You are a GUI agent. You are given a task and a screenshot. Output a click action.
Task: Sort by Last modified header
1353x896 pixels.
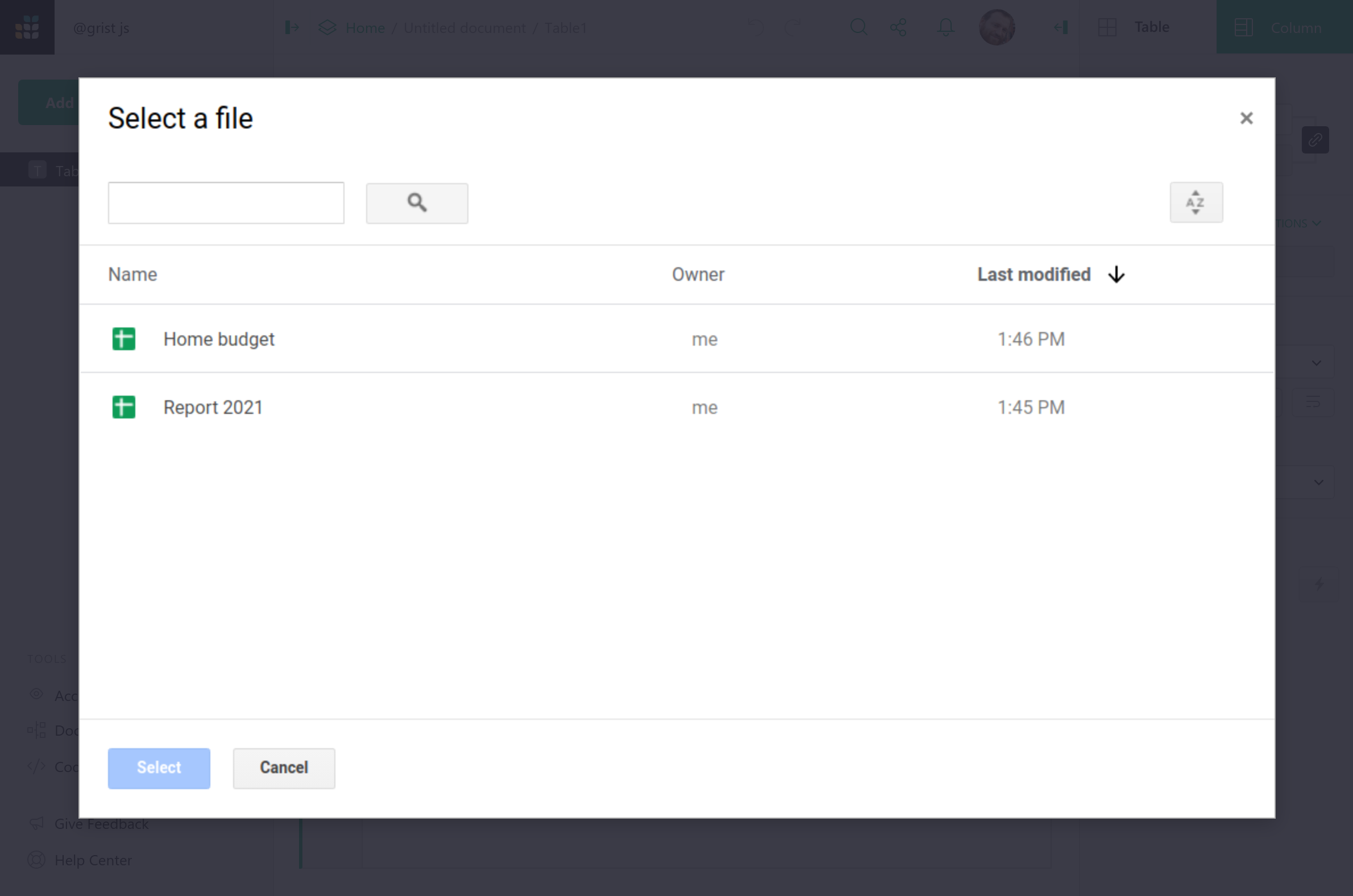coord(1034,275)
